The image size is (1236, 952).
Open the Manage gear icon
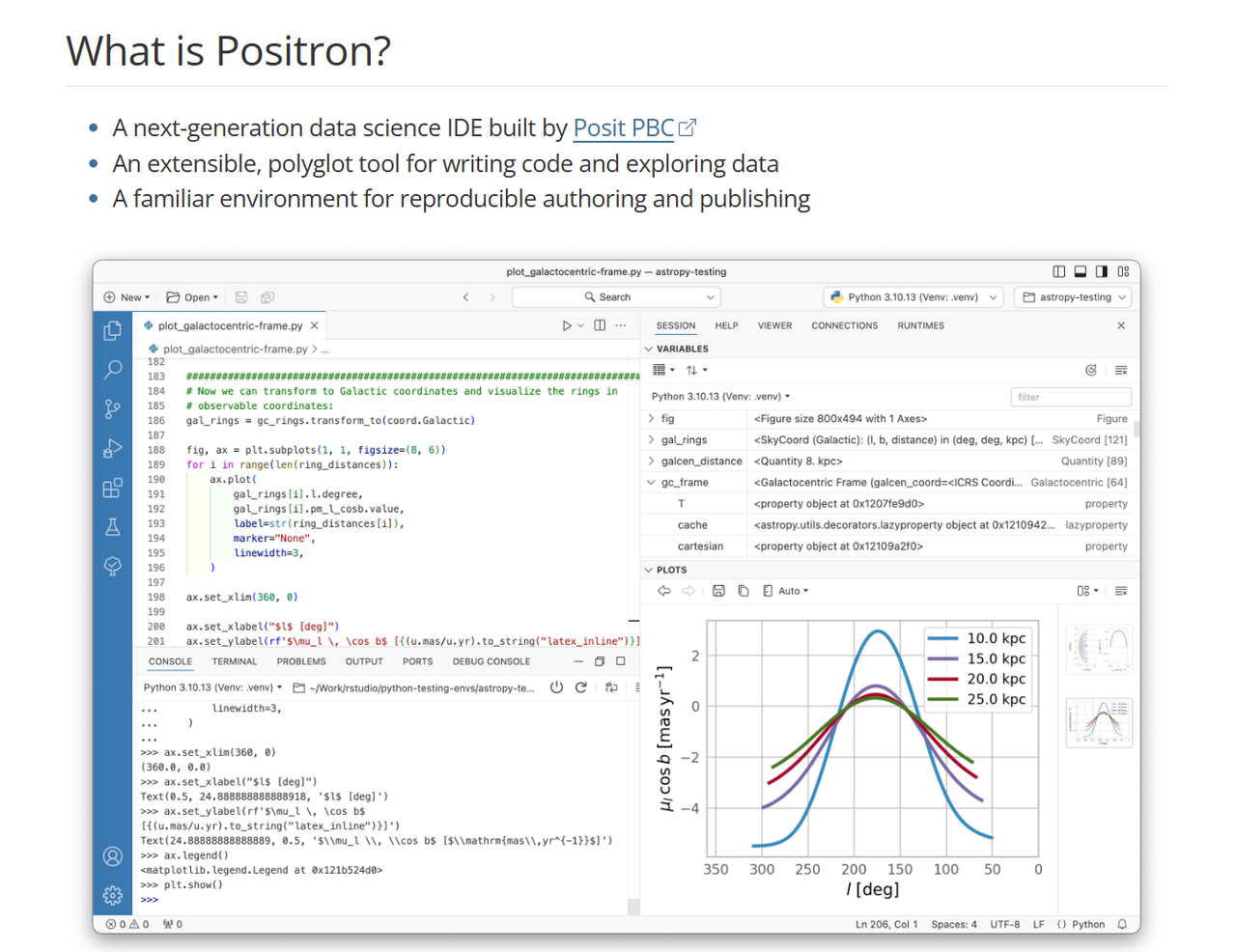[x=113, y=895]
